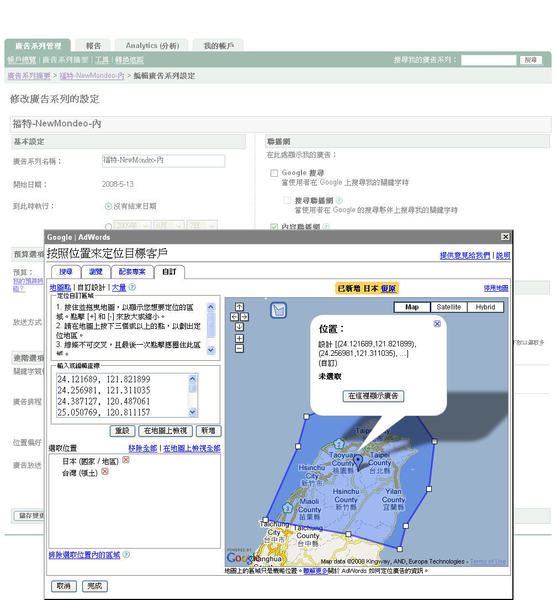
Task: Click the highway 2 shield on the map
Action: 339,444
